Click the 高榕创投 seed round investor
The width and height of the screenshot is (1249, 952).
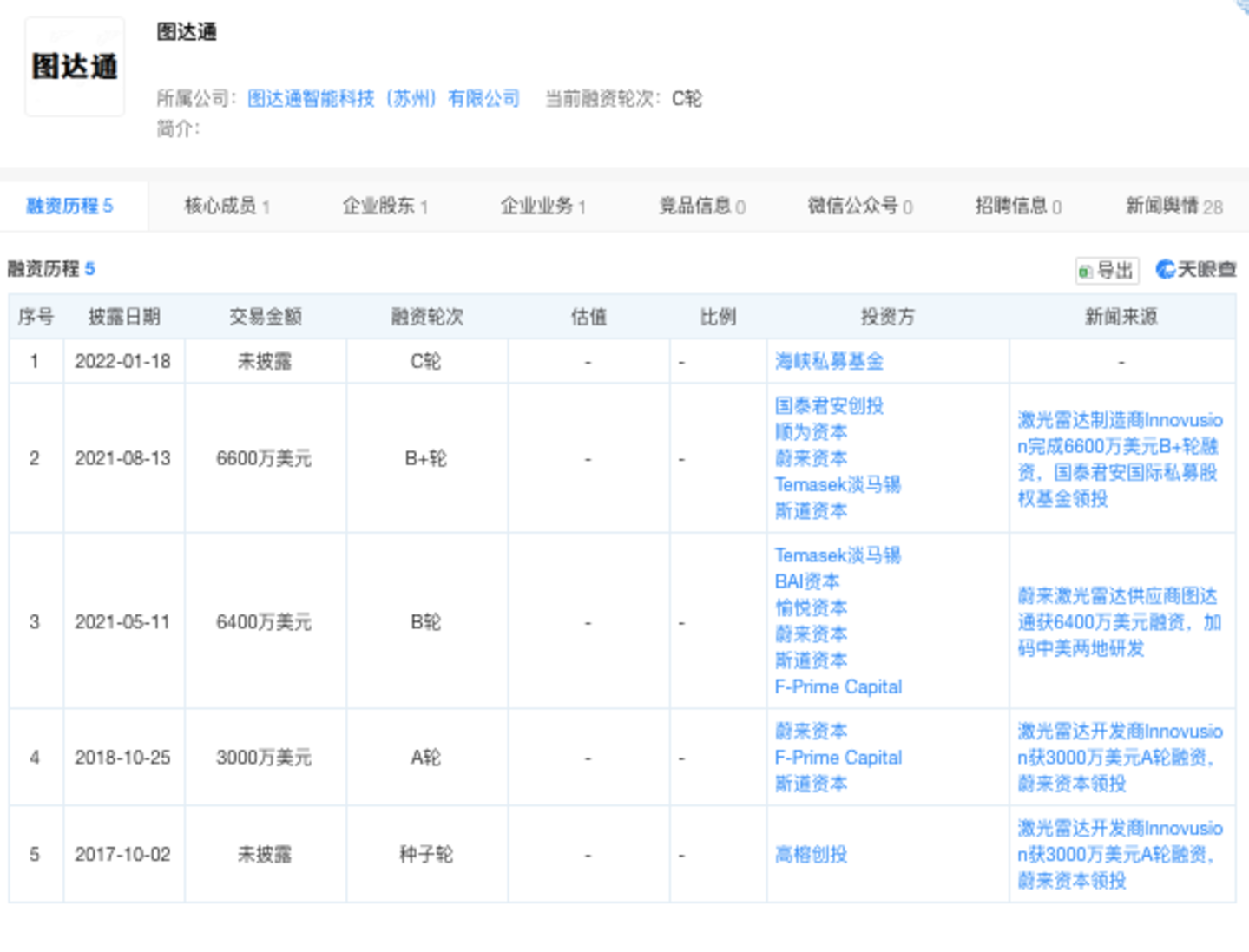[811, 855]
